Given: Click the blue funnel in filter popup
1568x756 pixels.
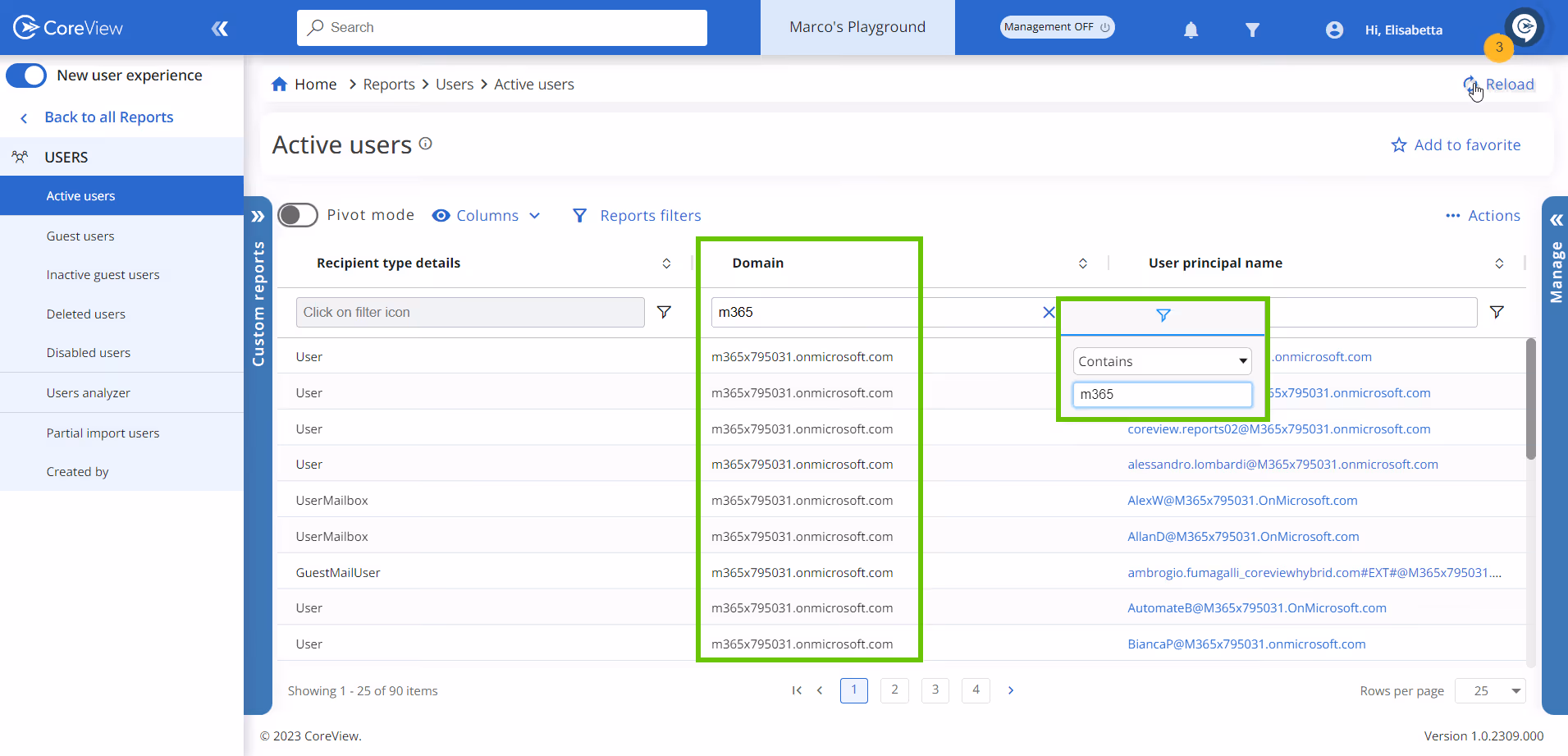Looking at the screenshot, I should click(x=1163, y=315).
